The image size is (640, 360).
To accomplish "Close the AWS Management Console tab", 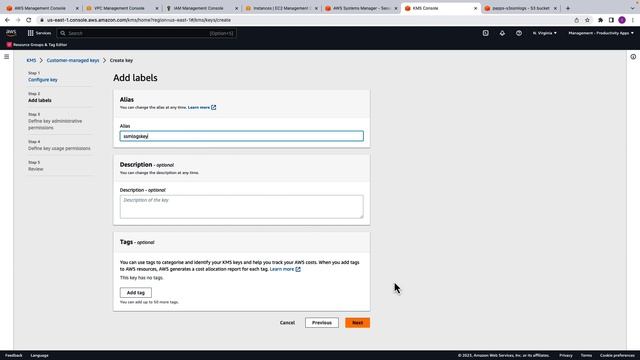I will point(77,8).
